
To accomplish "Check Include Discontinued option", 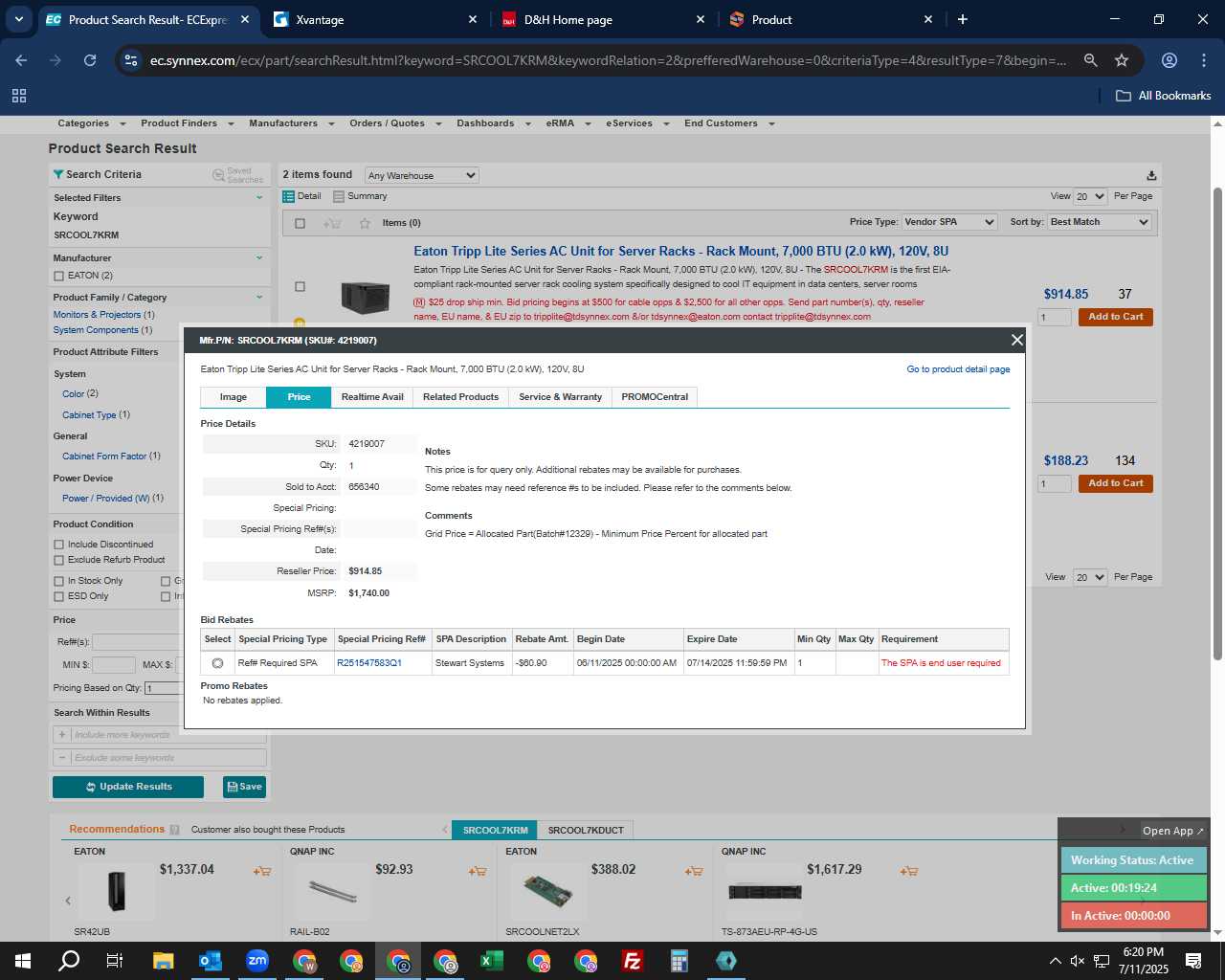I will [x=58, y=545].
